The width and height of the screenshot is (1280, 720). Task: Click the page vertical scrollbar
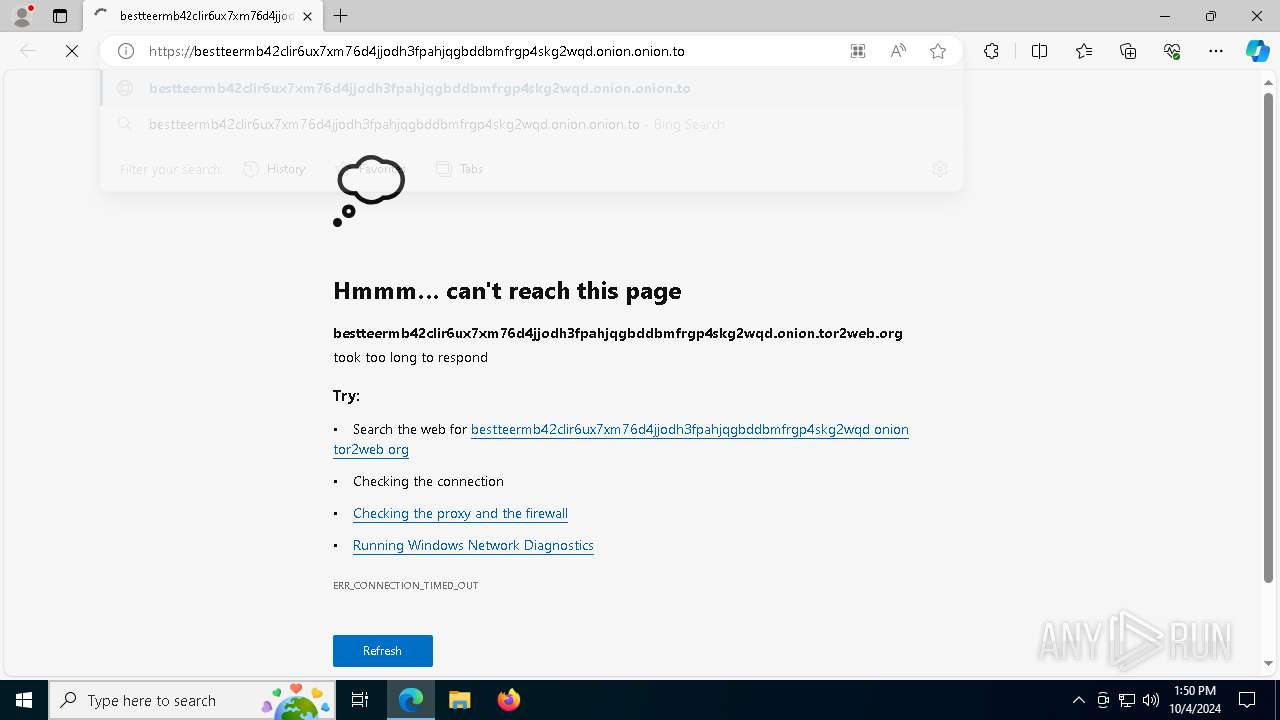point(1269,338)
